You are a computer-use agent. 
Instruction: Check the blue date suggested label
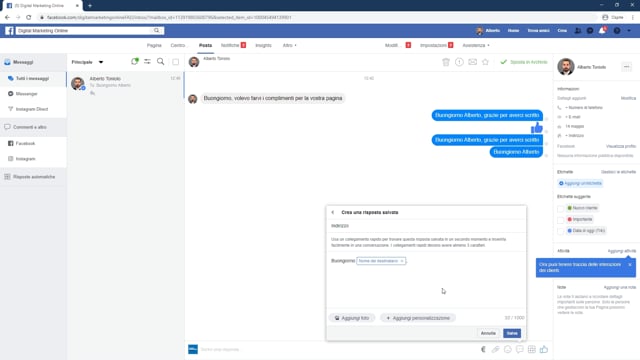560,231
